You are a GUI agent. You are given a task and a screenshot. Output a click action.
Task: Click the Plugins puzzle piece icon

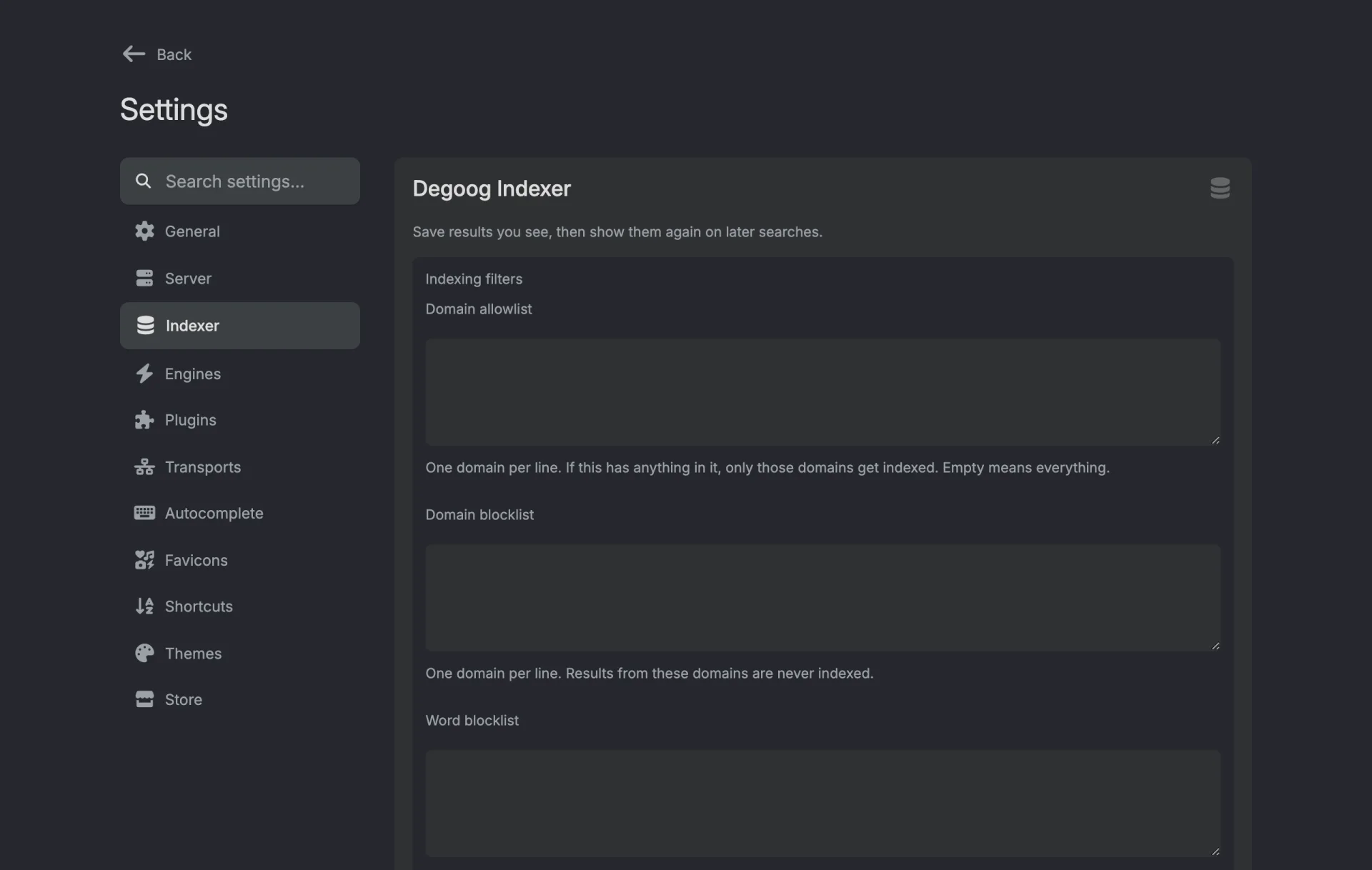[144, 419]
